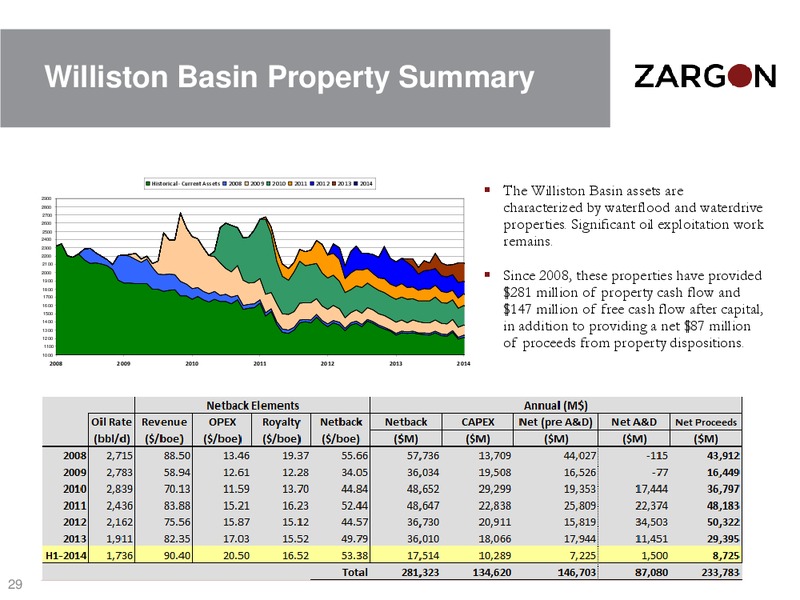Screen dimensions: 800x600
Task: Click the 2012 label on chart x-axis
Action: [x=327, y=364]
